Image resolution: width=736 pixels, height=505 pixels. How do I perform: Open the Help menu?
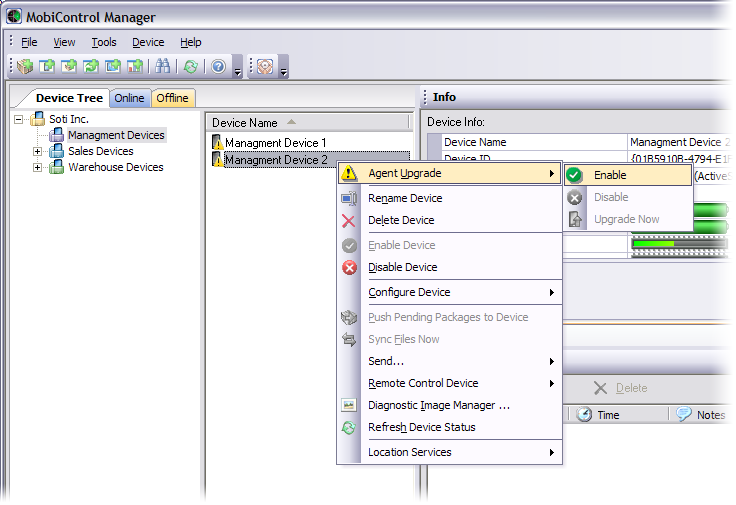[x=191, y=42]
